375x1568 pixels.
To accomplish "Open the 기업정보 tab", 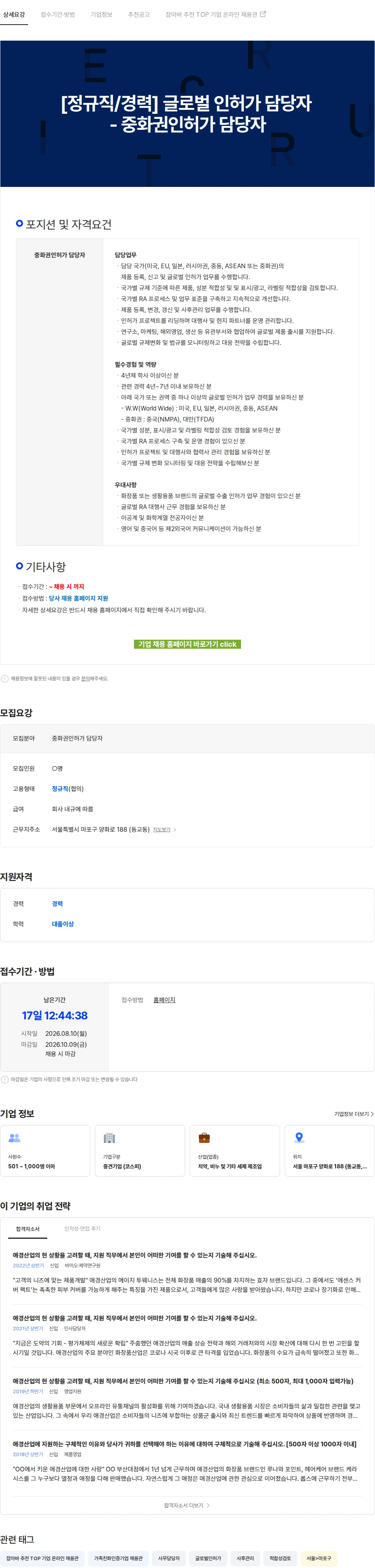I will (x=102, y=14).
